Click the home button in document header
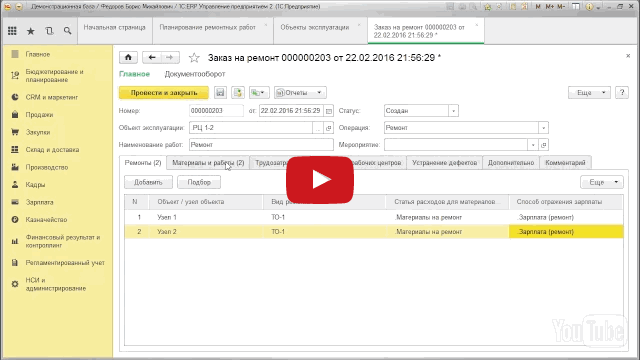 tap(128, 58)
